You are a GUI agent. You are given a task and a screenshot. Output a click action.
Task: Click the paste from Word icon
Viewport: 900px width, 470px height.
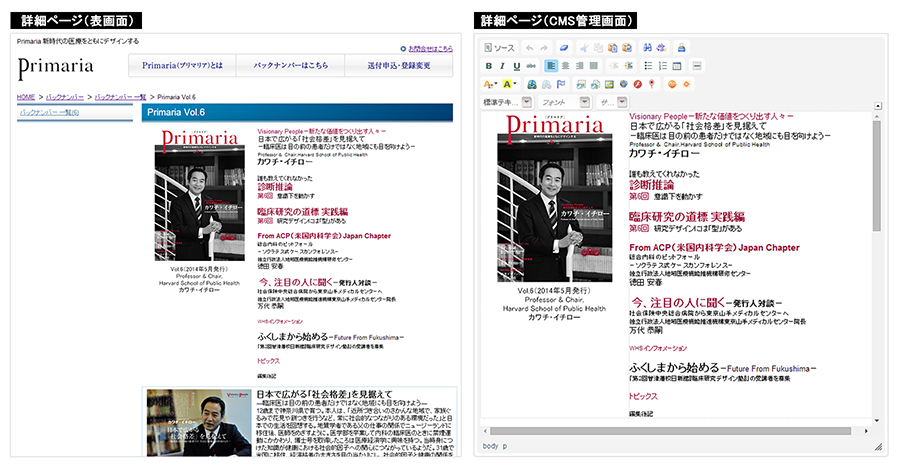click(x=627, y=48)
